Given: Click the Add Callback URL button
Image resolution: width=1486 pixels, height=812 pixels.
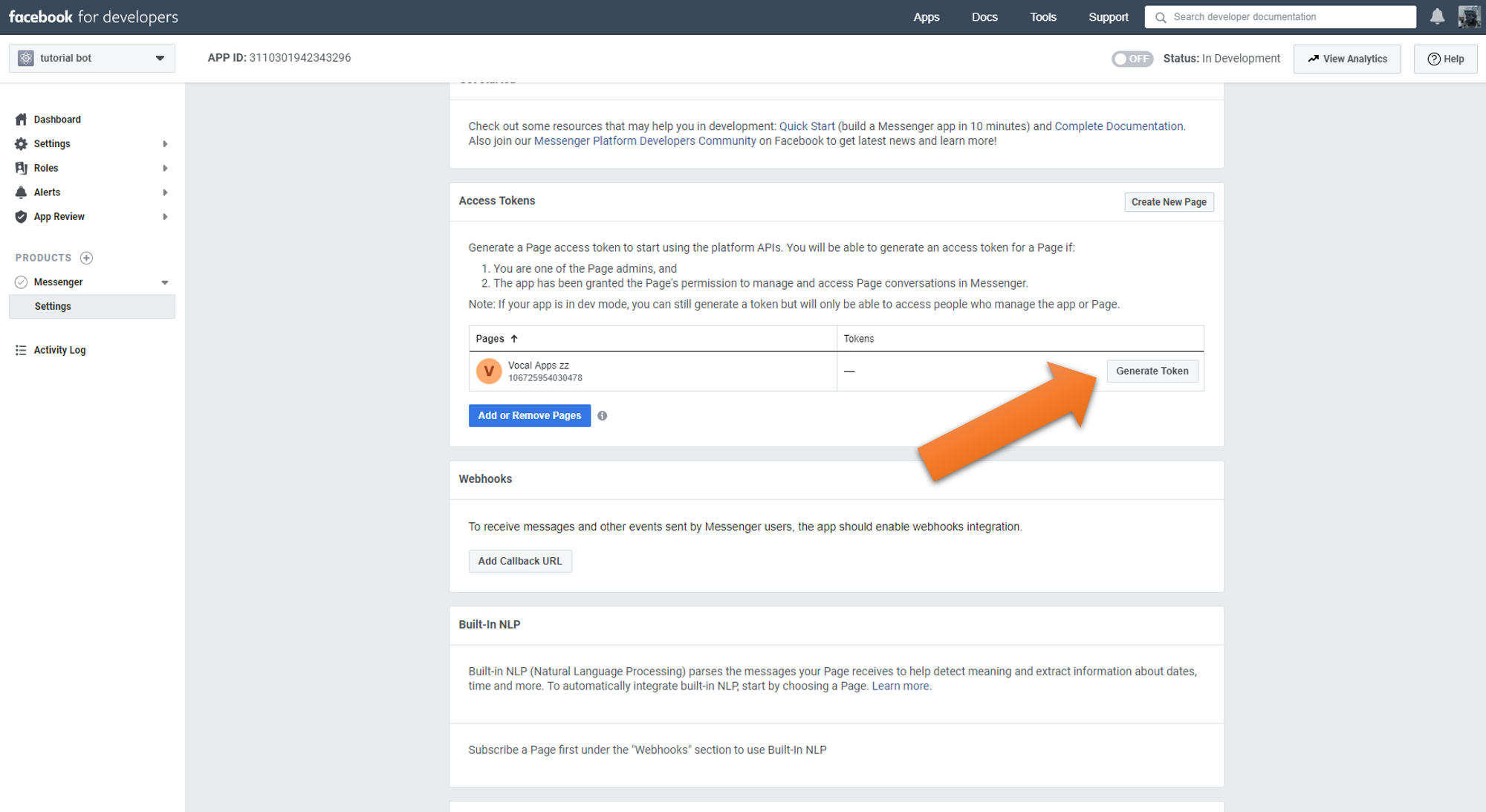Looking at the screenshot, I should pyautogui.click(x=519, y=561).
